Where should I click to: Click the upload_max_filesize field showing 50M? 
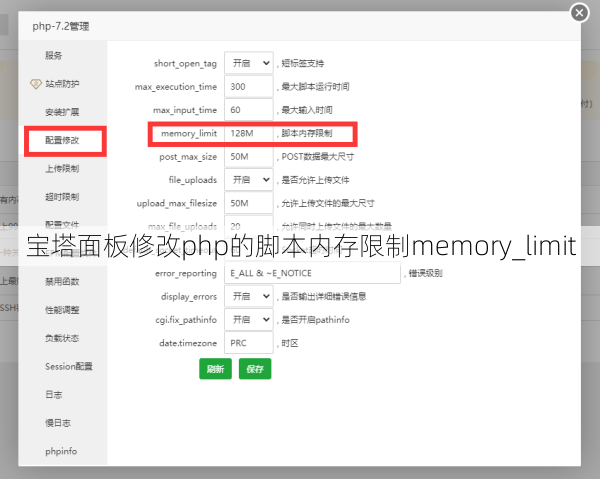249,203
